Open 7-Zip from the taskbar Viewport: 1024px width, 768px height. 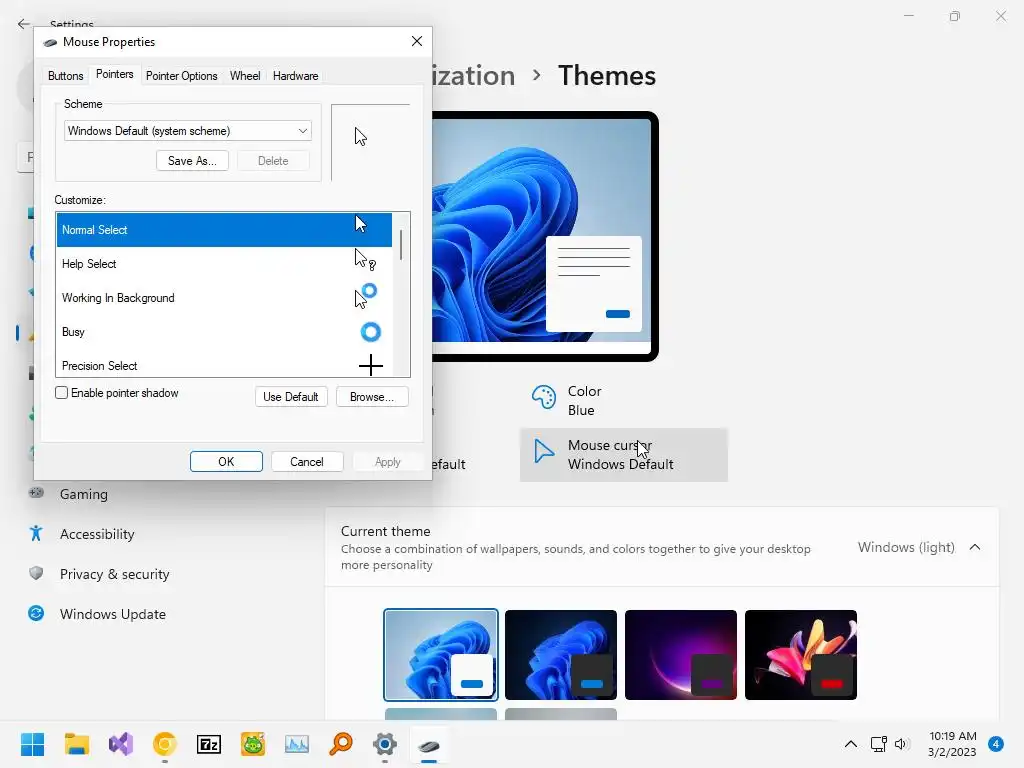click(x=209, y=744)
